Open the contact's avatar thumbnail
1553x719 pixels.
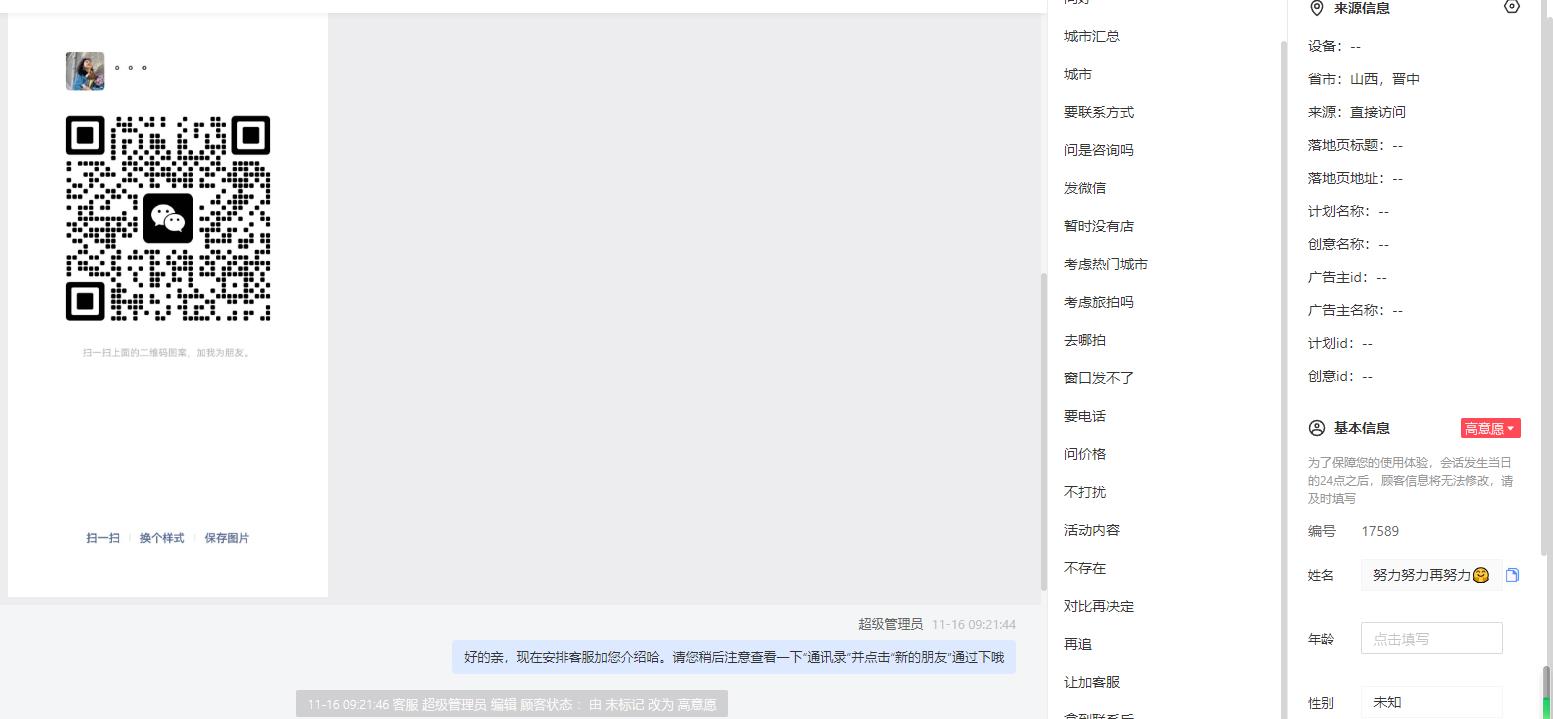[85, 71]
